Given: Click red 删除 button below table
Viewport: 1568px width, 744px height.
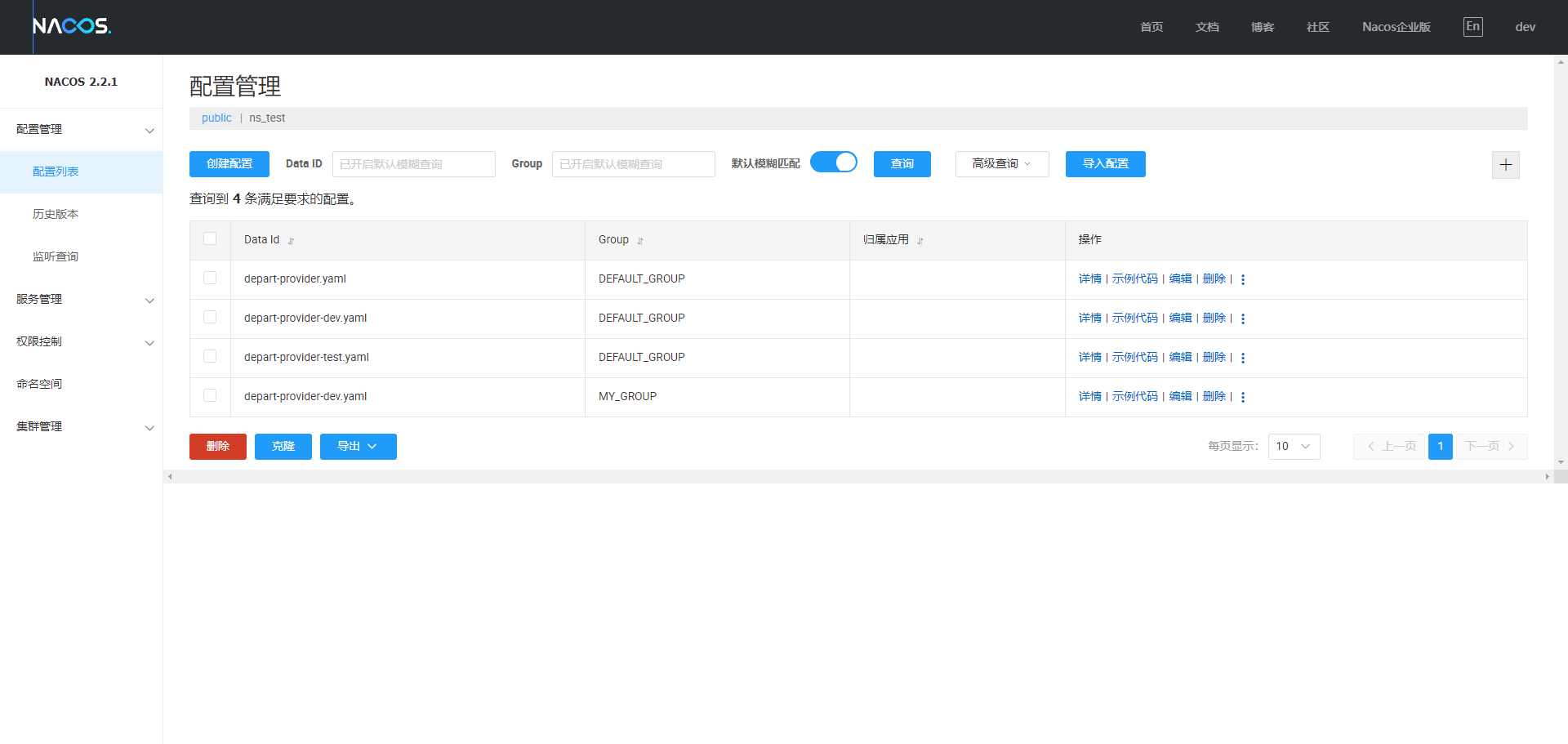Looking at the screenshot, I should [x=218, y=447].
